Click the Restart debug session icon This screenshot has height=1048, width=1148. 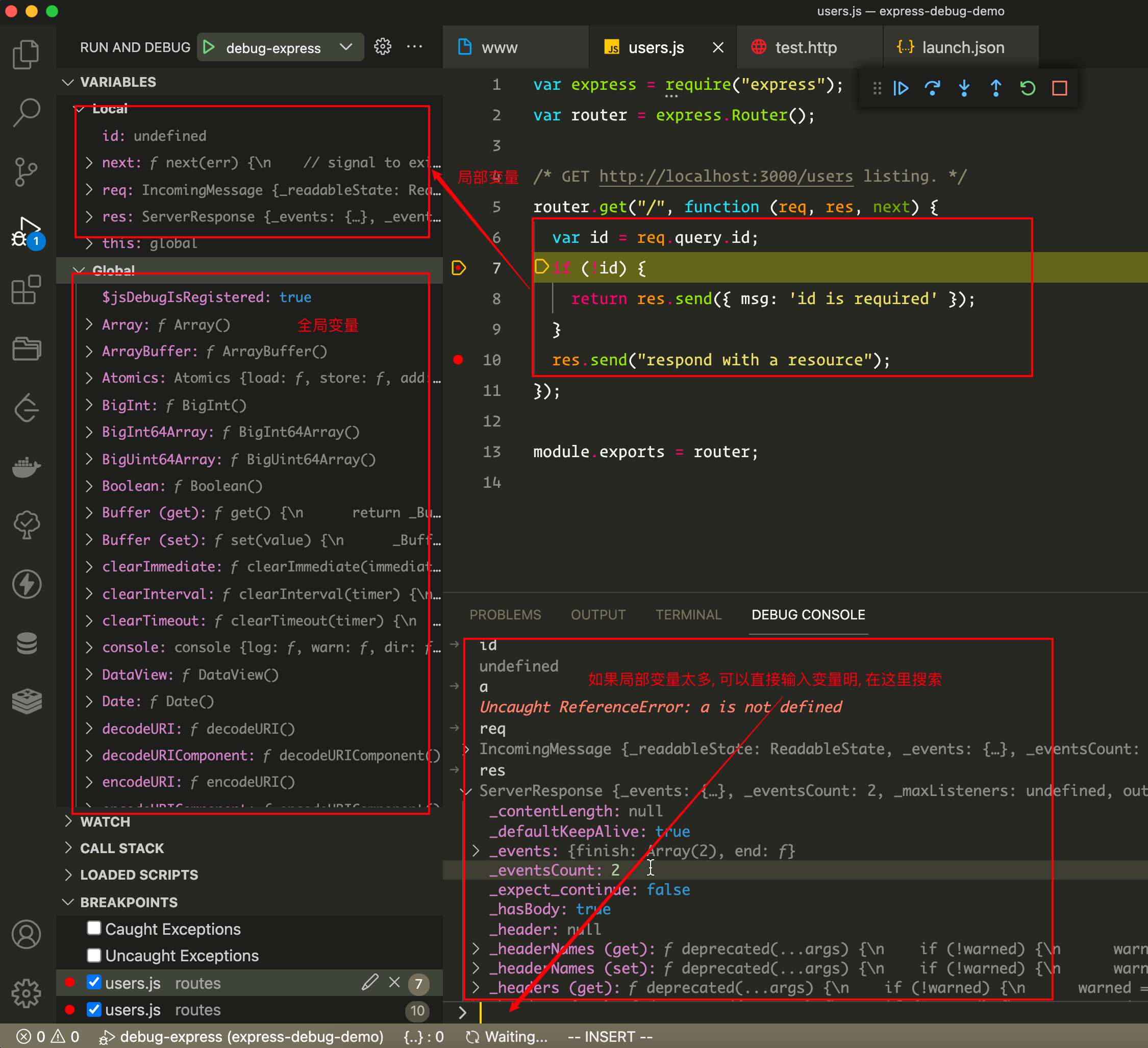[1028, 88]
